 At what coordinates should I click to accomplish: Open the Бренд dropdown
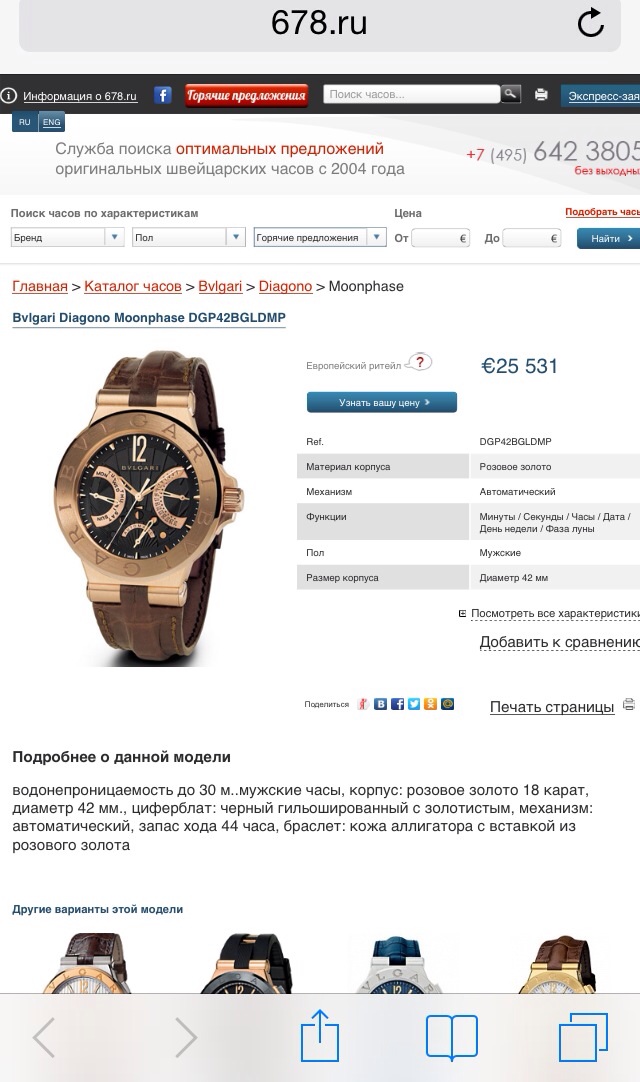pos(68,237)
